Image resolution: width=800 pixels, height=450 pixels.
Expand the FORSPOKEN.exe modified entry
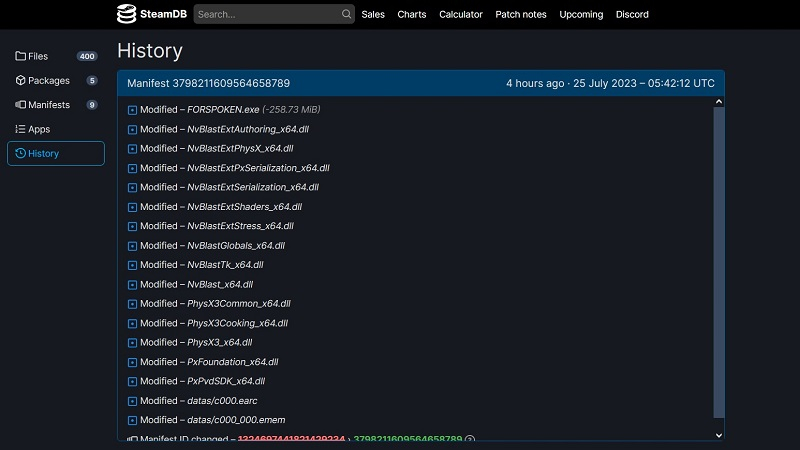click(x=132, y=110)
